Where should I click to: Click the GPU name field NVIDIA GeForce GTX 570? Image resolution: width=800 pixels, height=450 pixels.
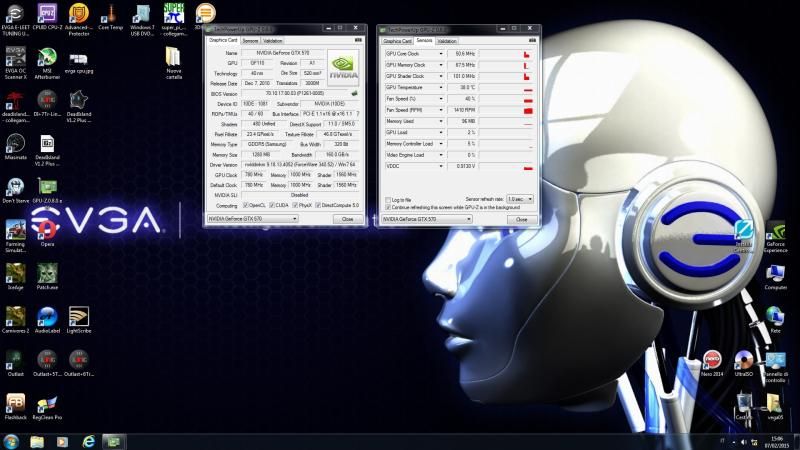[x=283, y=53]
